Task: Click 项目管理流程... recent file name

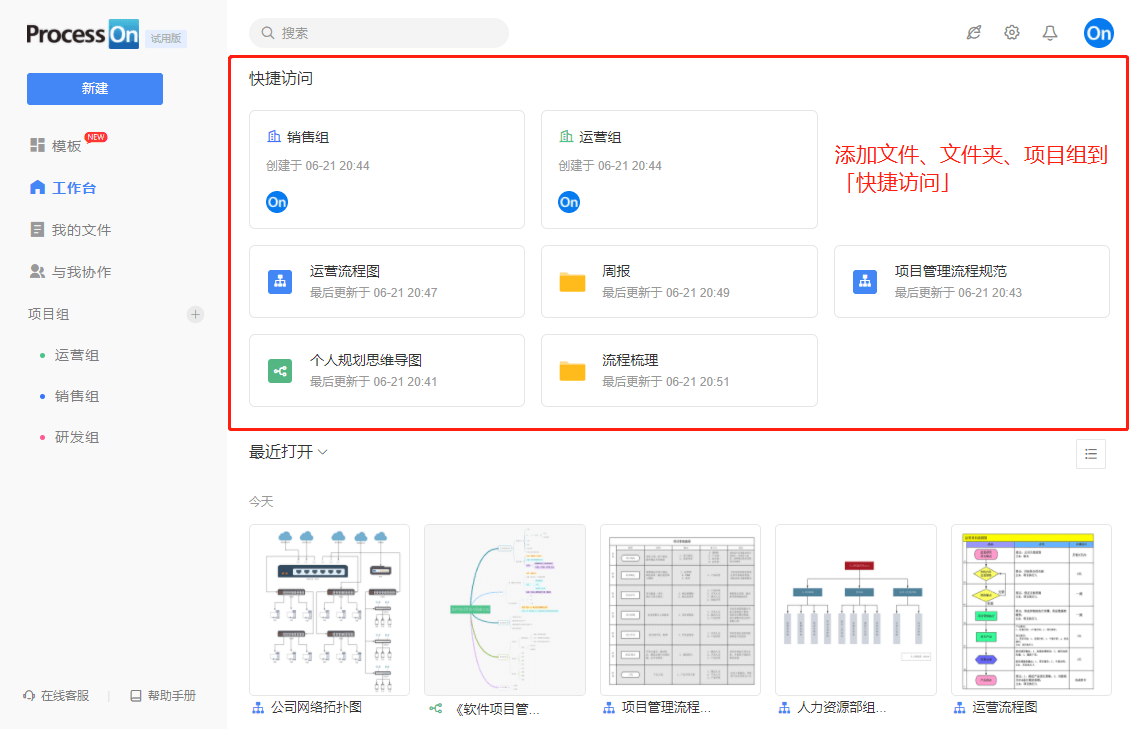Action: [666, 707]
